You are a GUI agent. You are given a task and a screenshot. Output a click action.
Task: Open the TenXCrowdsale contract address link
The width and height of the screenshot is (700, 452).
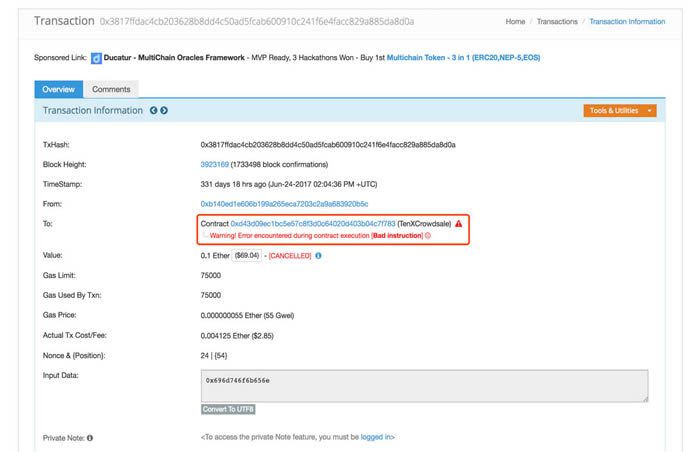click(313, 224)
